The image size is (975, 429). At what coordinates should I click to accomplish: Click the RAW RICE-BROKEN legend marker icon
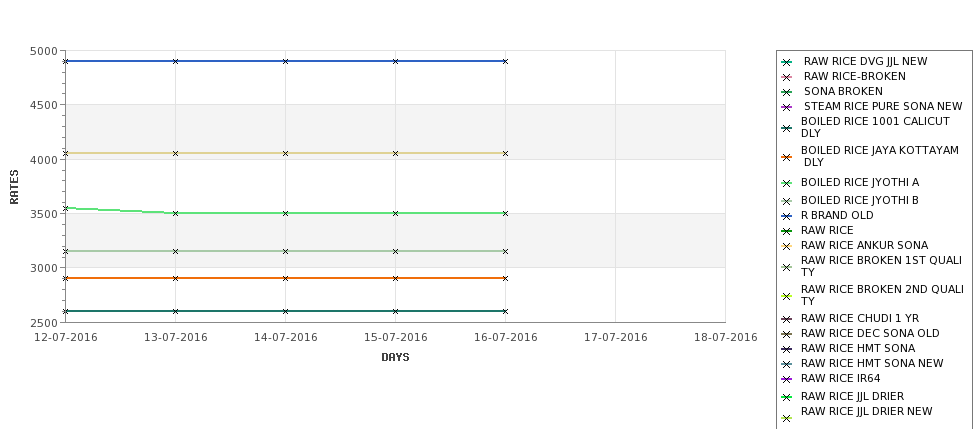786,77
